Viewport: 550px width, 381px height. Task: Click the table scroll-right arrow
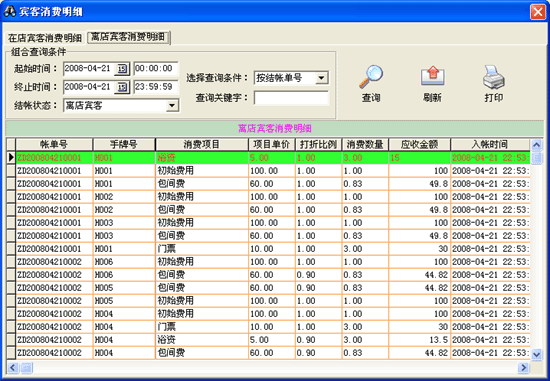coord(523,367)
